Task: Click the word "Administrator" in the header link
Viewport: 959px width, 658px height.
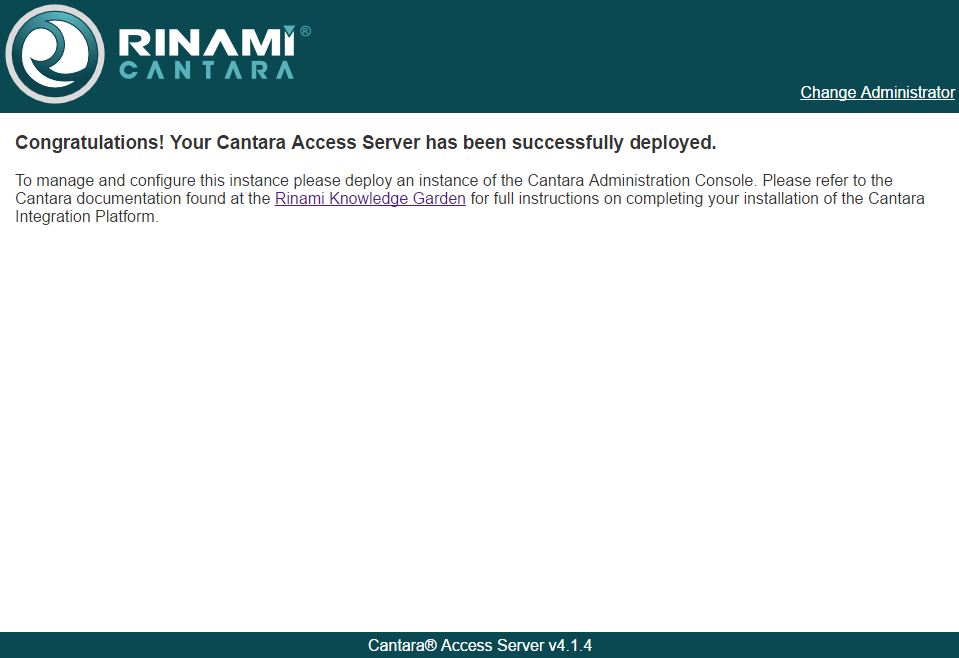Action: click(x=907, y=92)
